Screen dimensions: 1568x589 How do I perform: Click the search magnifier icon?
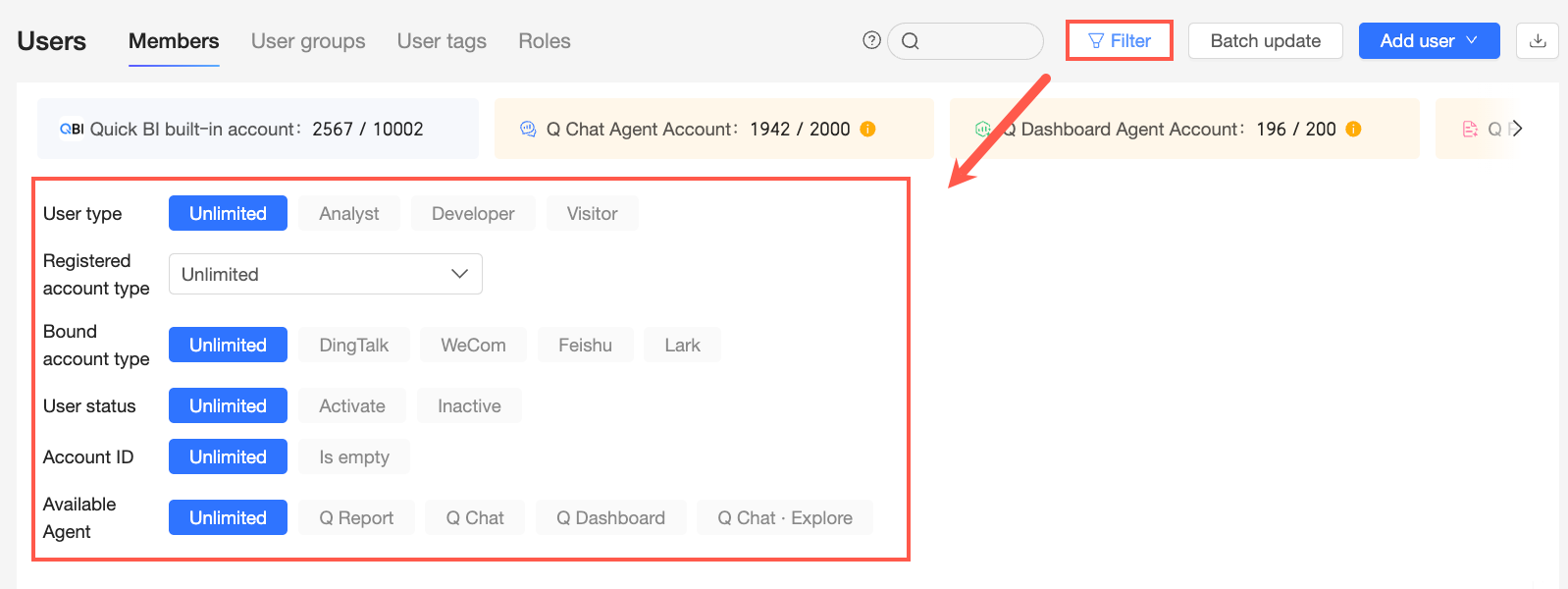[x=911, y=41]
